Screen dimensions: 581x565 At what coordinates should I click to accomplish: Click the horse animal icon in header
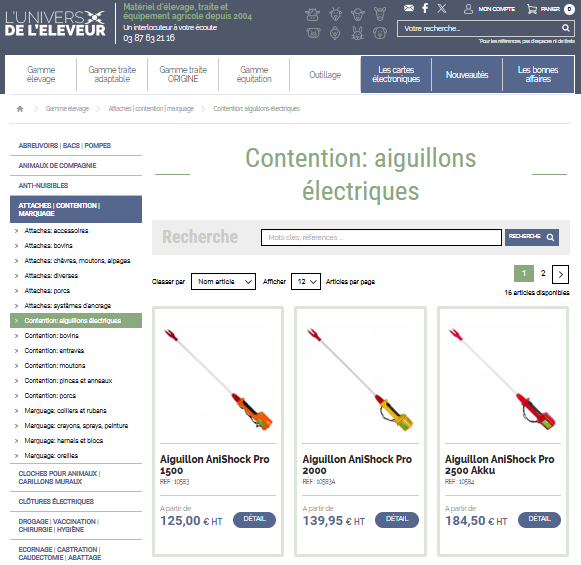(x=380, y=14)
